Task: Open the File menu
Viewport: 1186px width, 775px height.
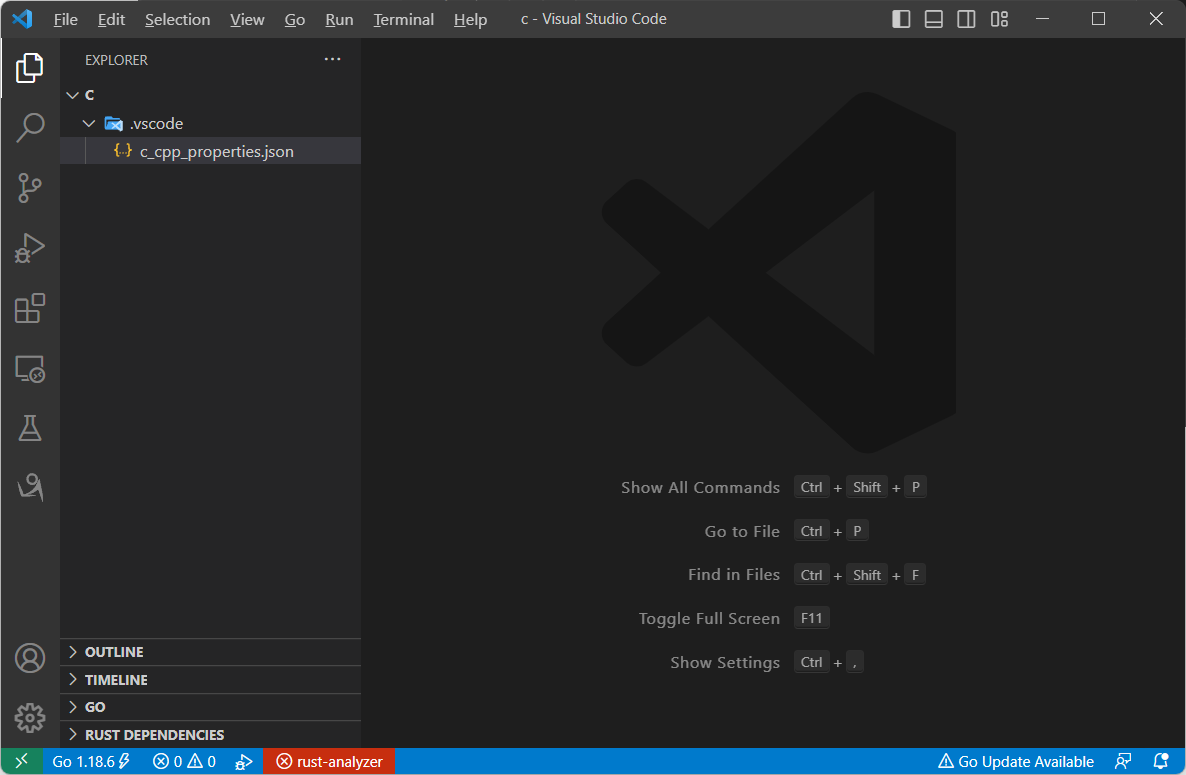Action: click(66, 20)
